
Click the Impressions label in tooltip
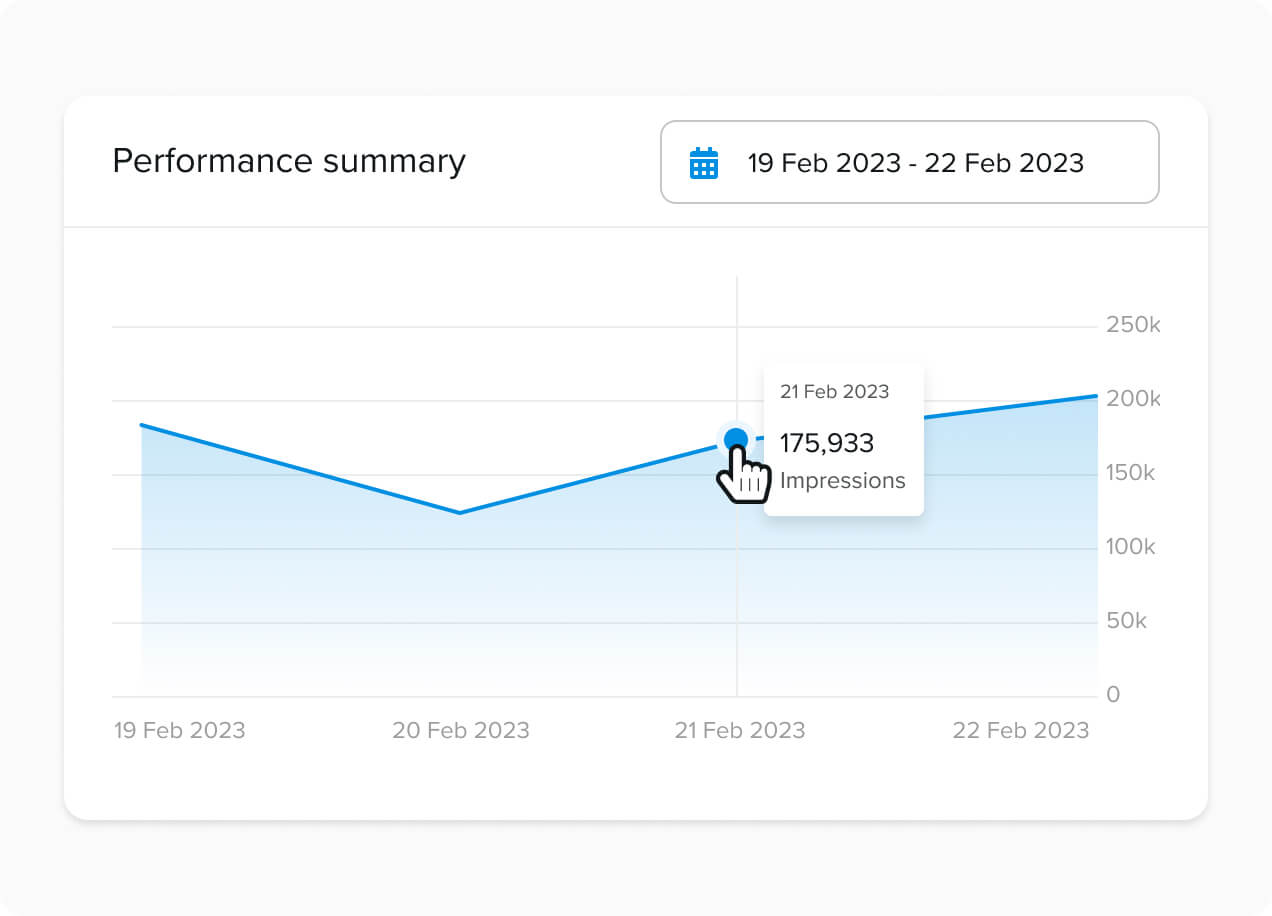[x=842, y=481]
